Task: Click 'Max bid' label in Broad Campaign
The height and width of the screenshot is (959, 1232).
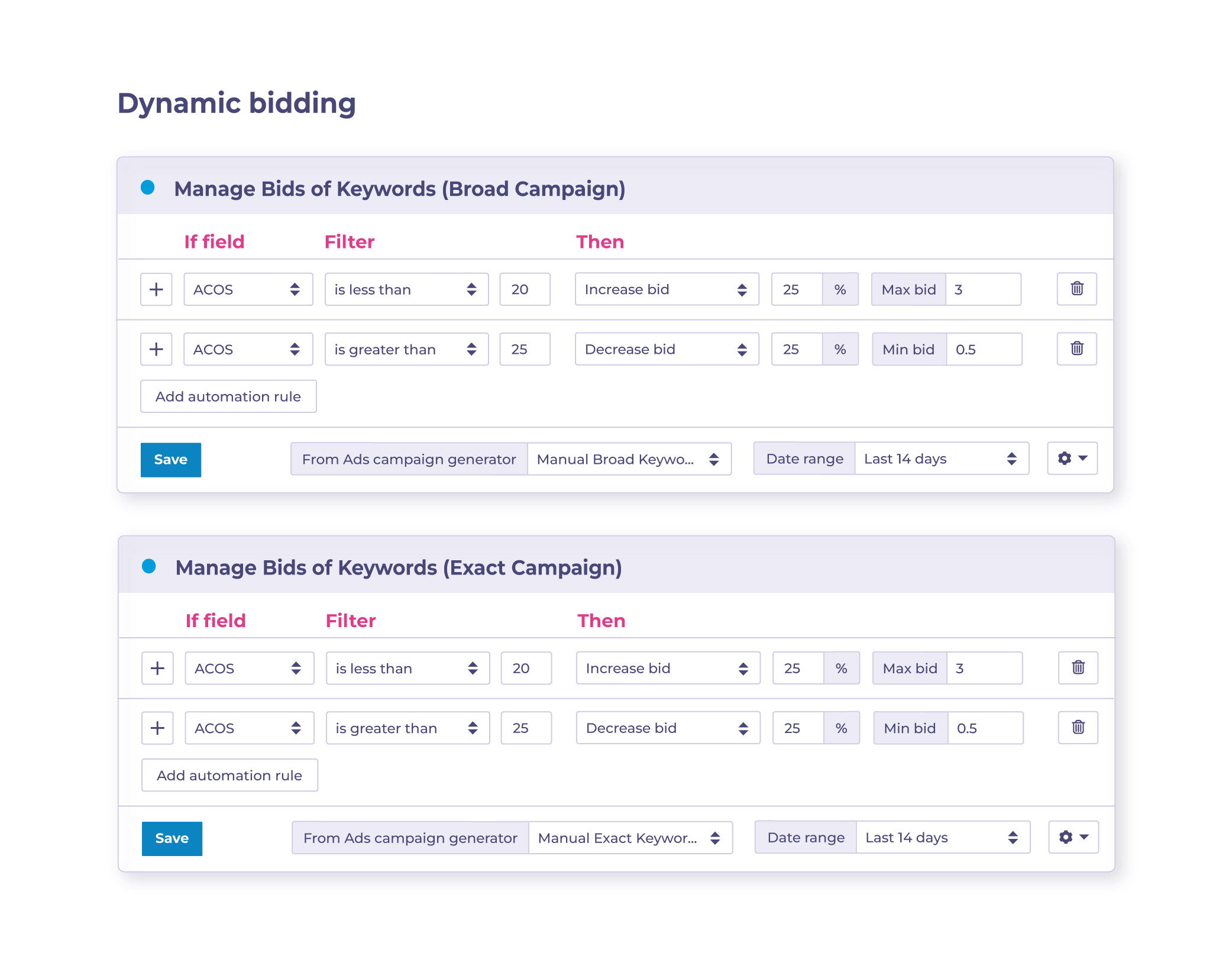Action: click(908, 289)
